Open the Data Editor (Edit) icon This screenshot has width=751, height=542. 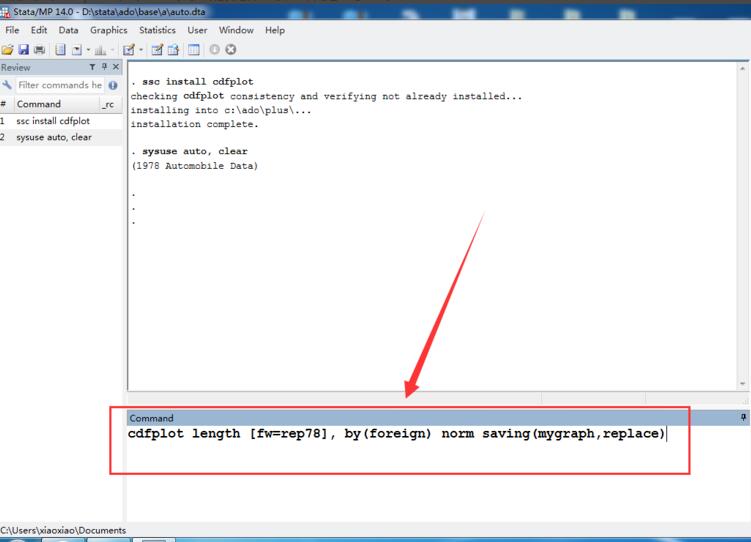[x=157, y=49]
